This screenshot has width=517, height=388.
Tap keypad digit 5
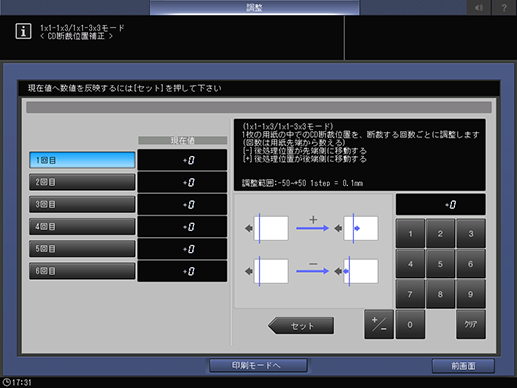[x=440, y=264]
